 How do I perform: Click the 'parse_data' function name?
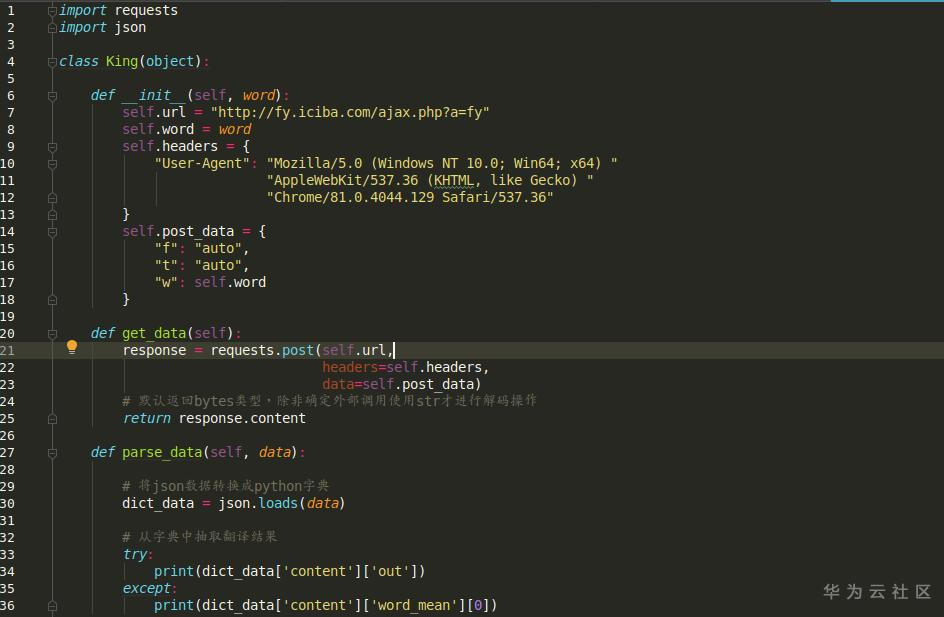pyautogui.click(x=162, y=452)
